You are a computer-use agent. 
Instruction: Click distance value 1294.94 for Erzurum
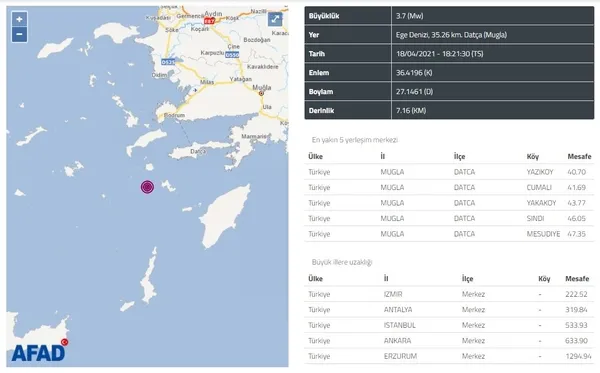pyautogui.click(x=578, y=357)
